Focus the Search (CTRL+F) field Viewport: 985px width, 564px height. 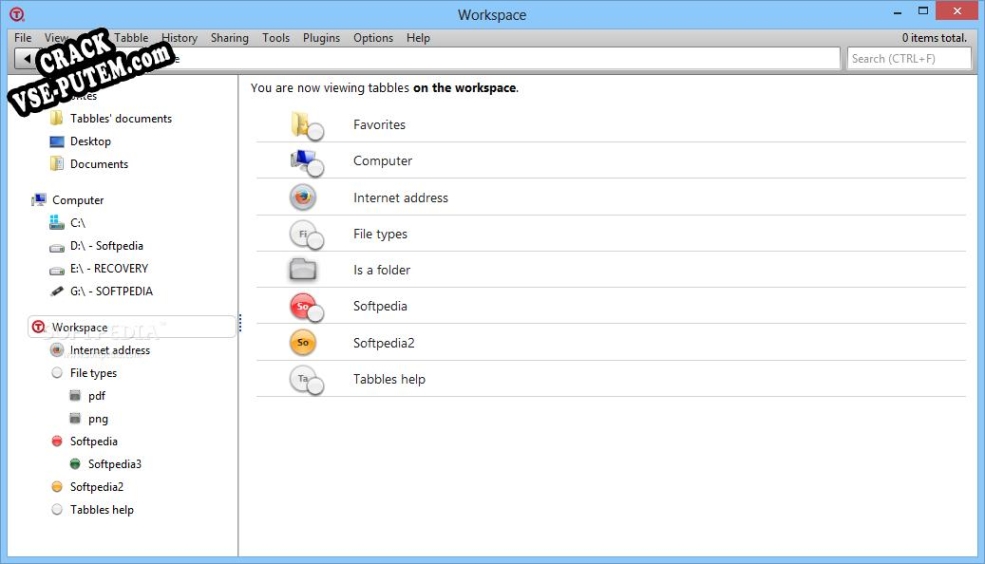tap(908, 58)
